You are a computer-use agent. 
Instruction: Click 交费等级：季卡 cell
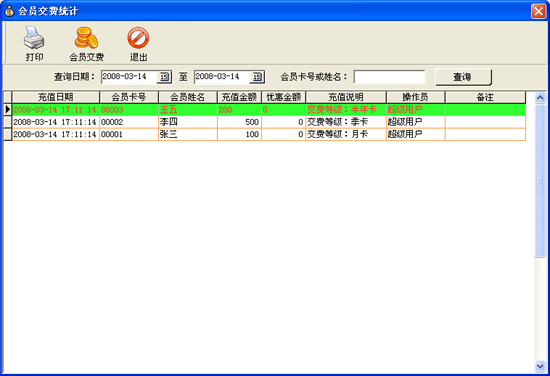tap(346, 122)
